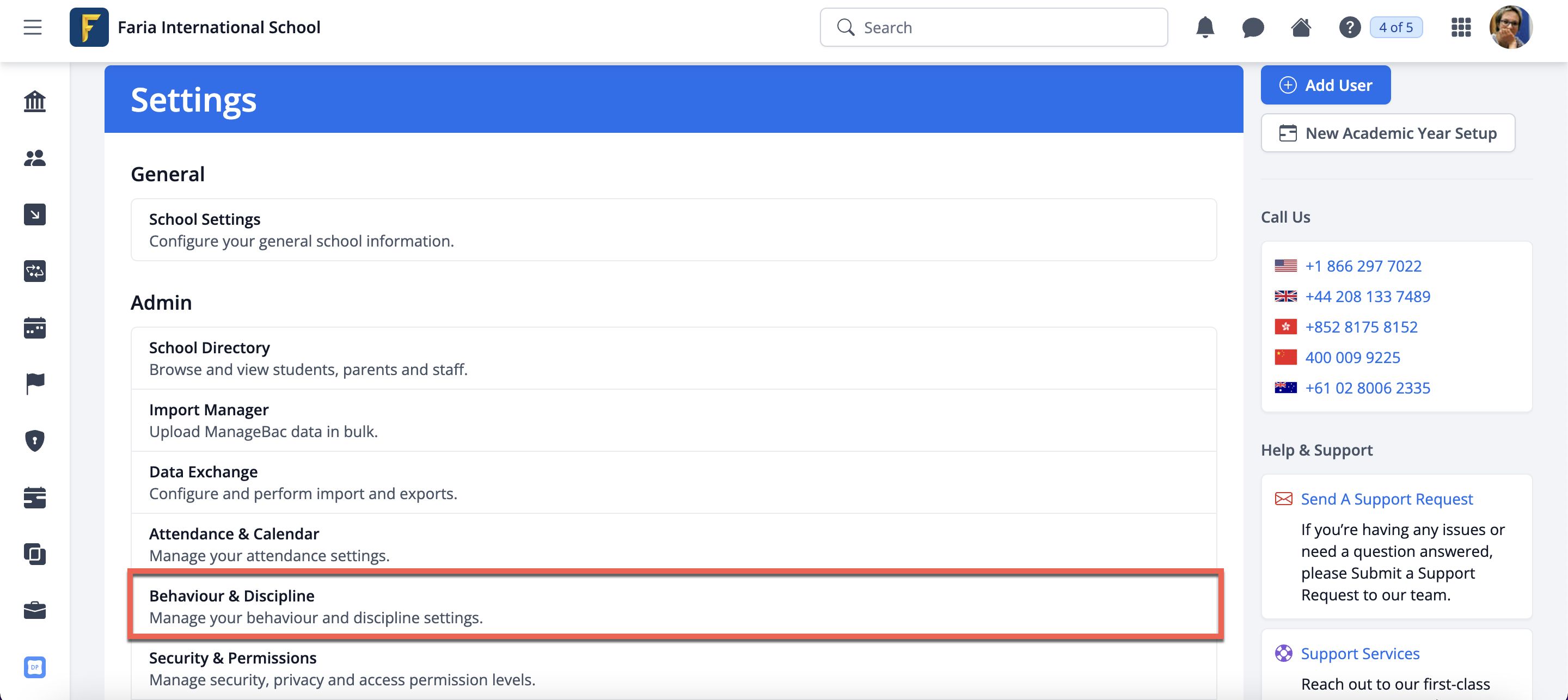Select the flag sidebar icon
Screen dimensions: 1568x700
tap(35, 384)
